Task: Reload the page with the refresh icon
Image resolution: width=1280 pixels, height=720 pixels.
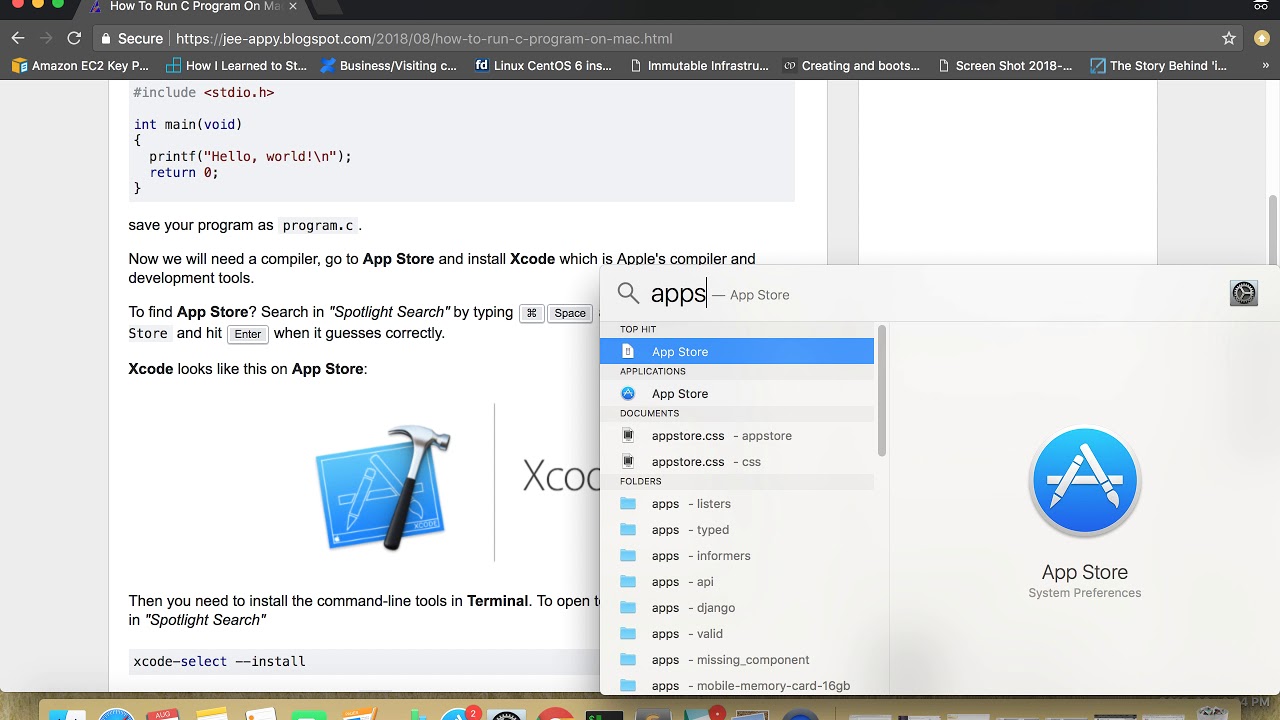Action: click(74, 39)
